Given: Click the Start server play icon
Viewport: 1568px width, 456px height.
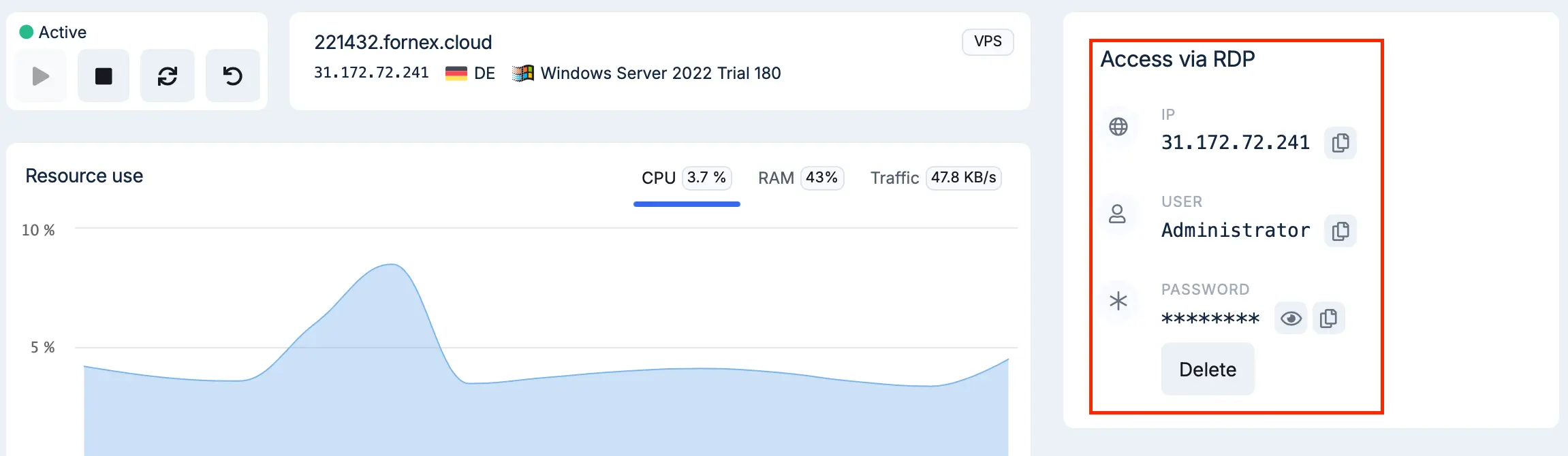Looking at the screenshot, I should click(41, 76).
